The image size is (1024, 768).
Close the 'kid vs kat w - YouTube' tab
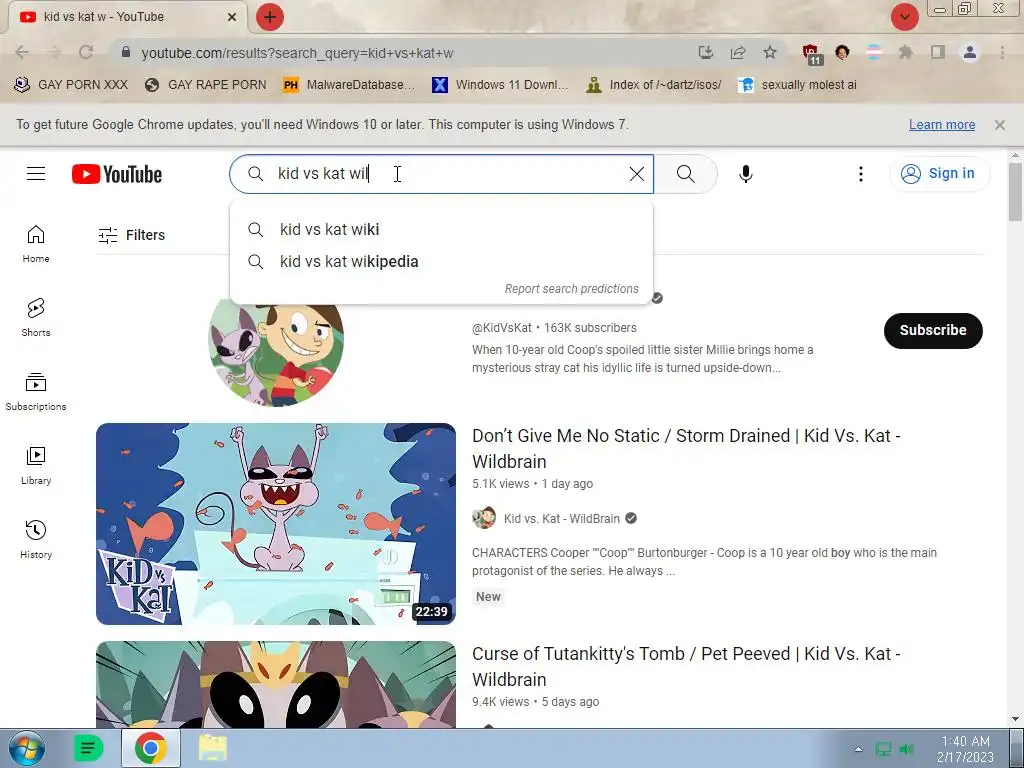tap(232, 17)
